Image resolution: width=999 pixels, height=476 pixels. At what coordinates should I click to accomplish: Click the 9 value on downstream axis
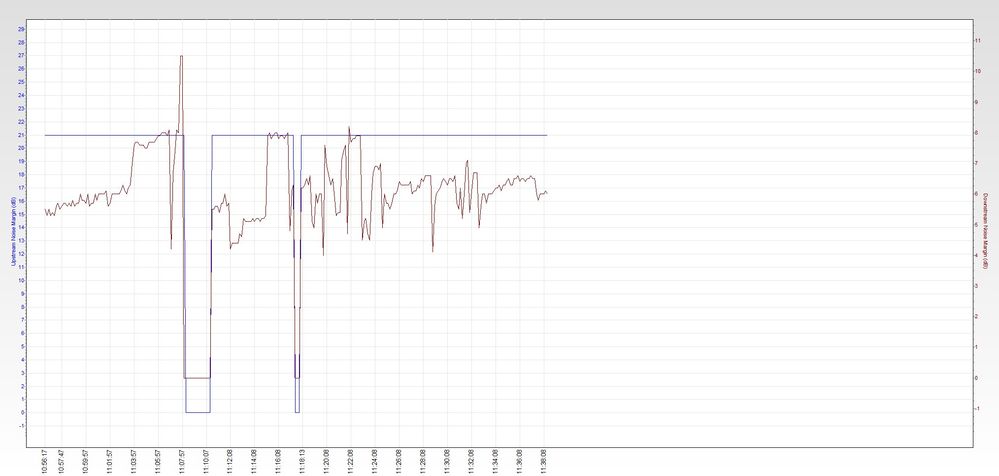coord(978,101)
